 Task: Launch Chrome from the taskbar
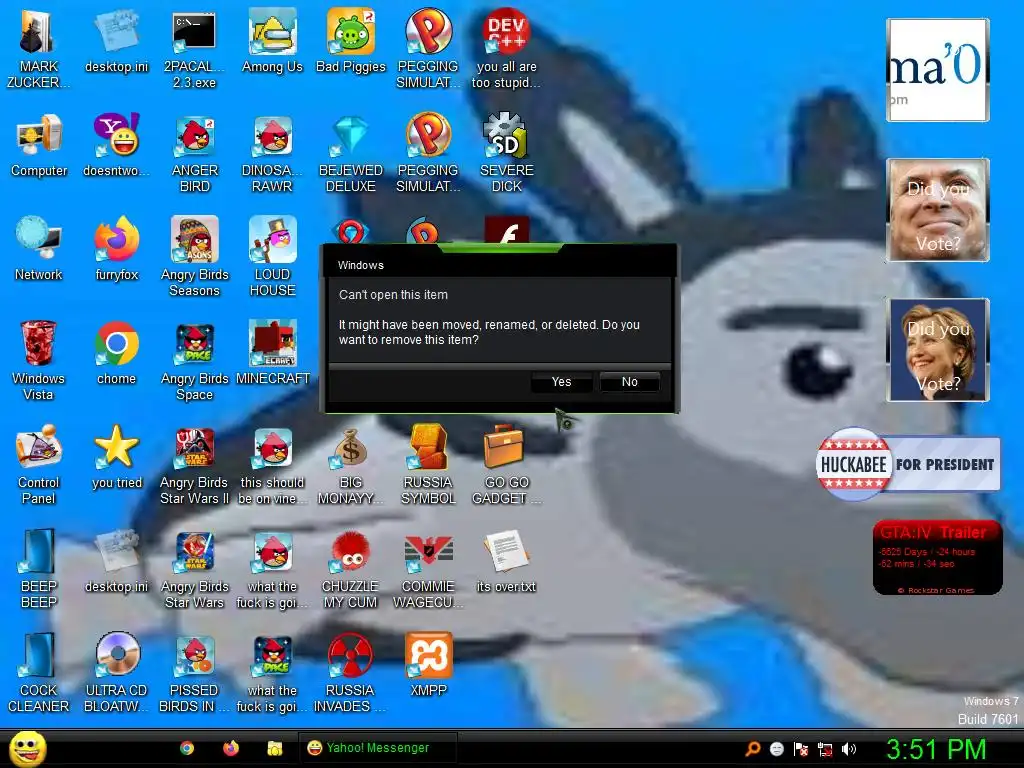(187, 748)
